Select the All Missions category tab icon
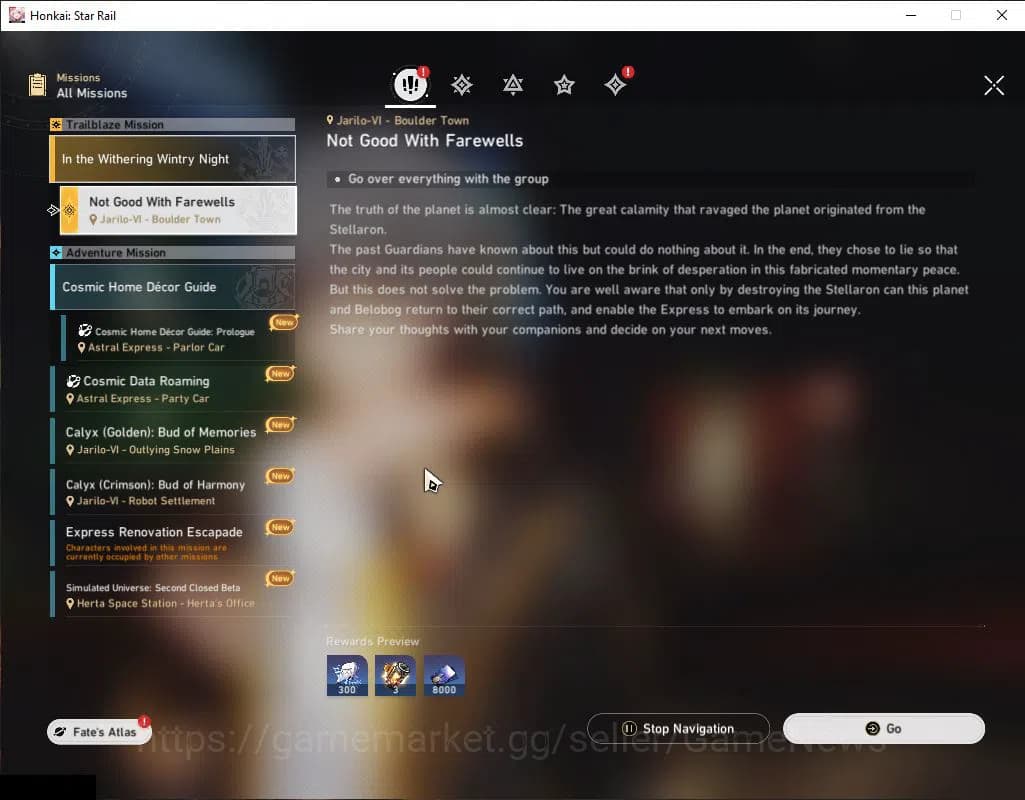The image size is (1025, 800). [x=410, y=84]
